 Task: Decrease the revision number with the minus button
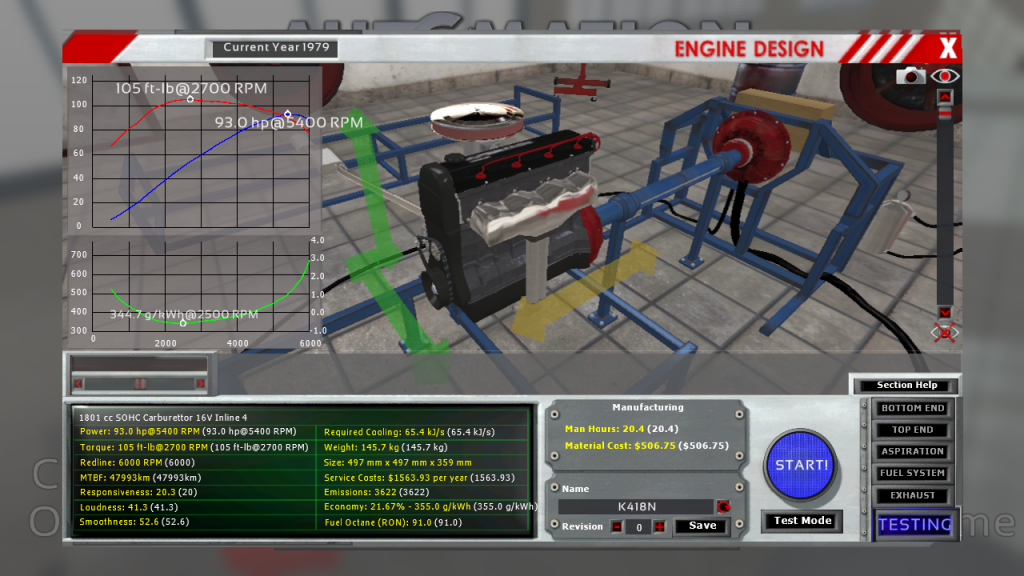tap(616, 526)
